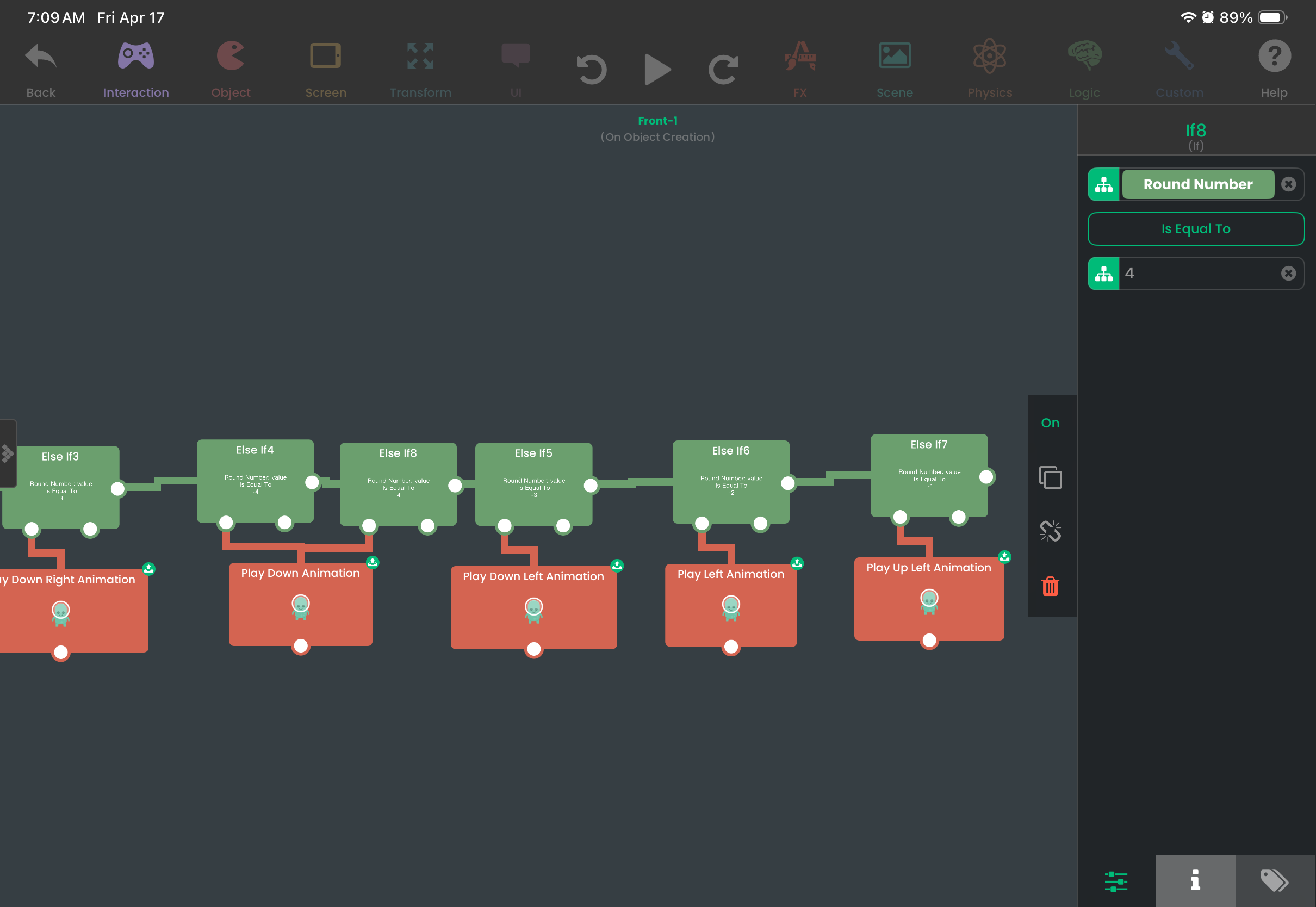Clear the Round Number attribute field
This screenshot has width=1316, height=907.
(1288, 184)
